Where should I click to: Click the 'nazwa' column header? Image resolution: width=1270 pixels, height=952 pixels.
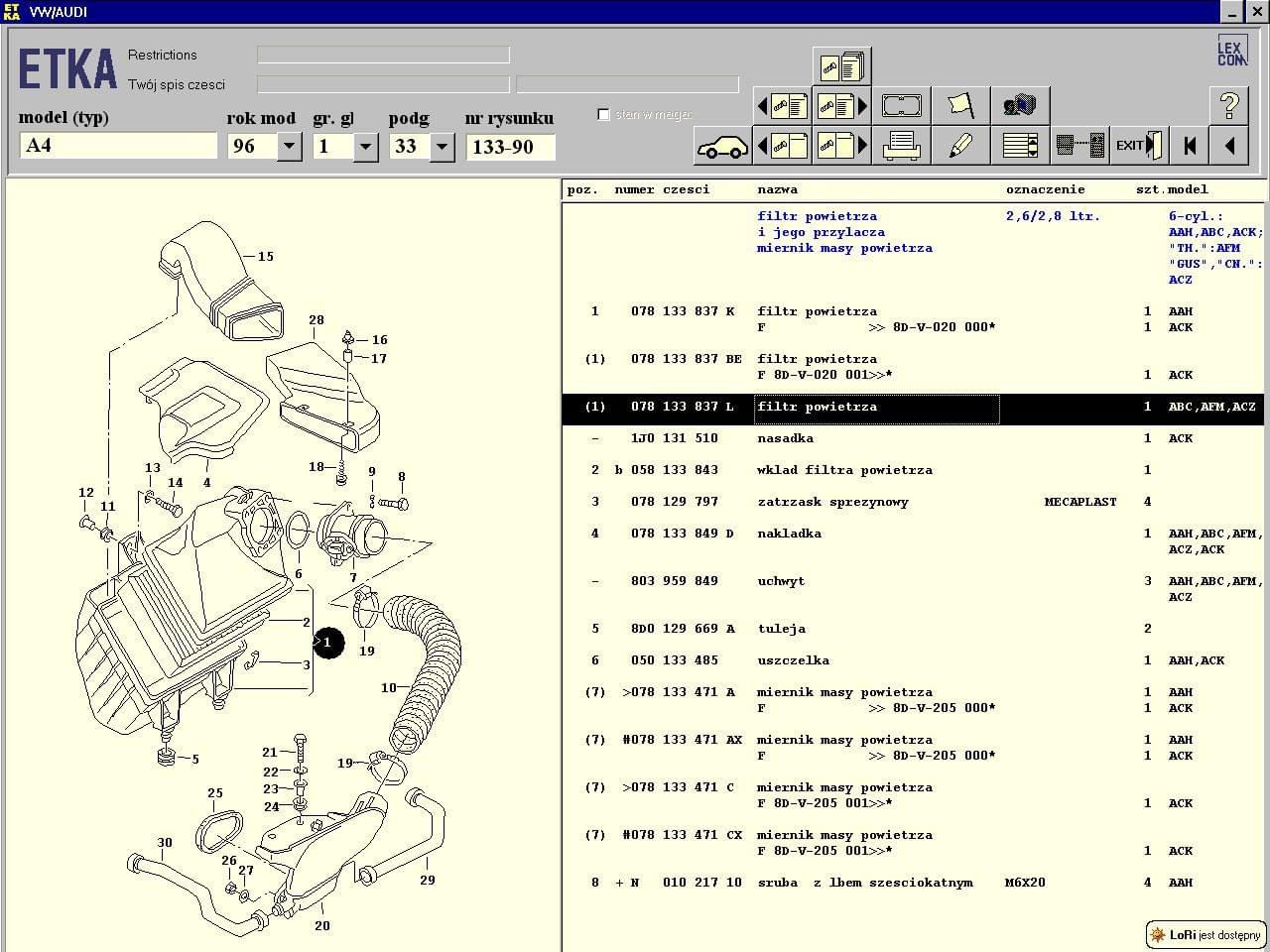[x=777, y=189]
